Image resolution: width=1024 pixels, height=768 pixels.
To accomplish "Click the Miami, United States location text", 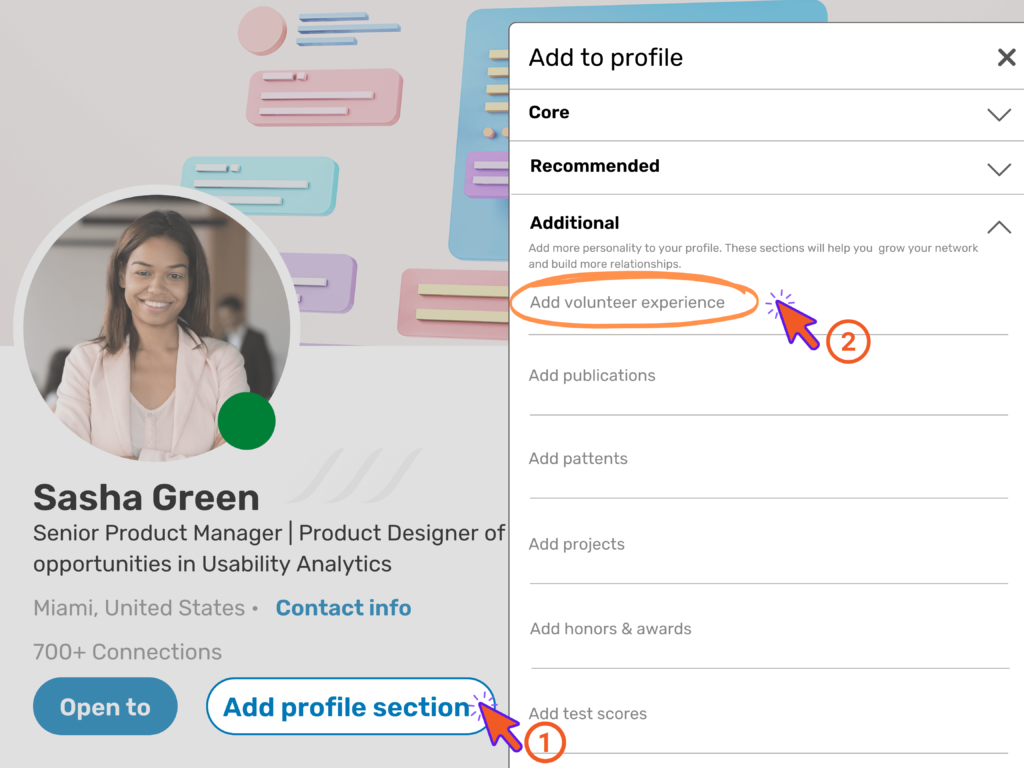I will (138, 608).
